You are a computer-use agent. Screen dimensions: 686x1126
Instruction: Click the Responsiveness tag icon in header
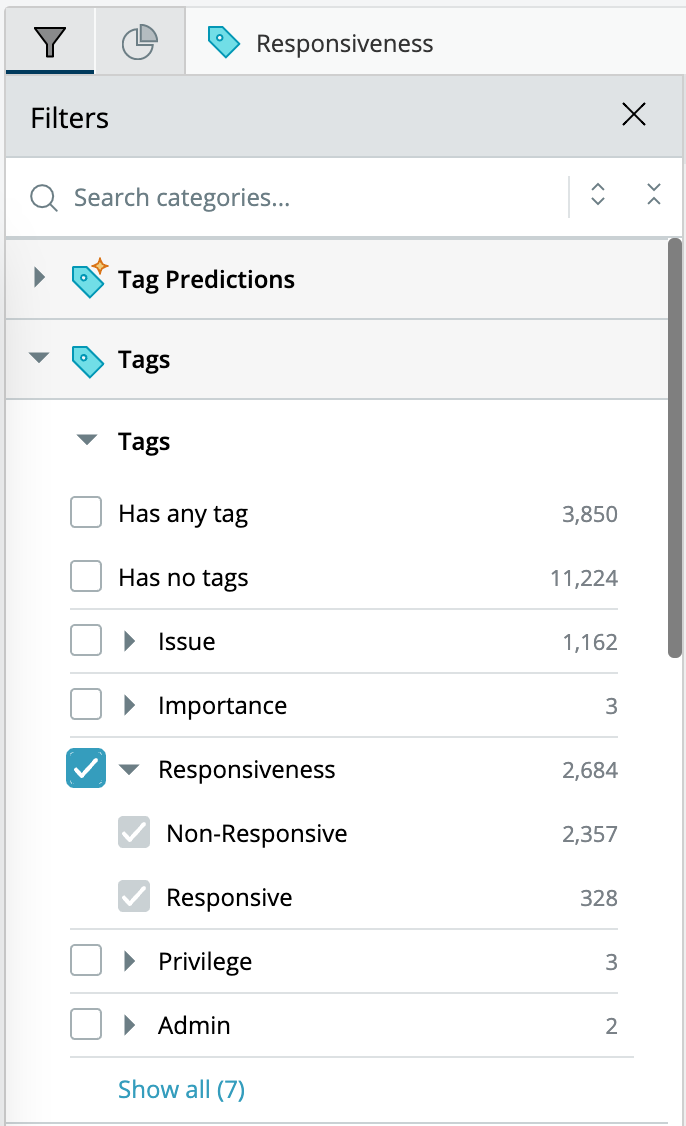[223, 42]
